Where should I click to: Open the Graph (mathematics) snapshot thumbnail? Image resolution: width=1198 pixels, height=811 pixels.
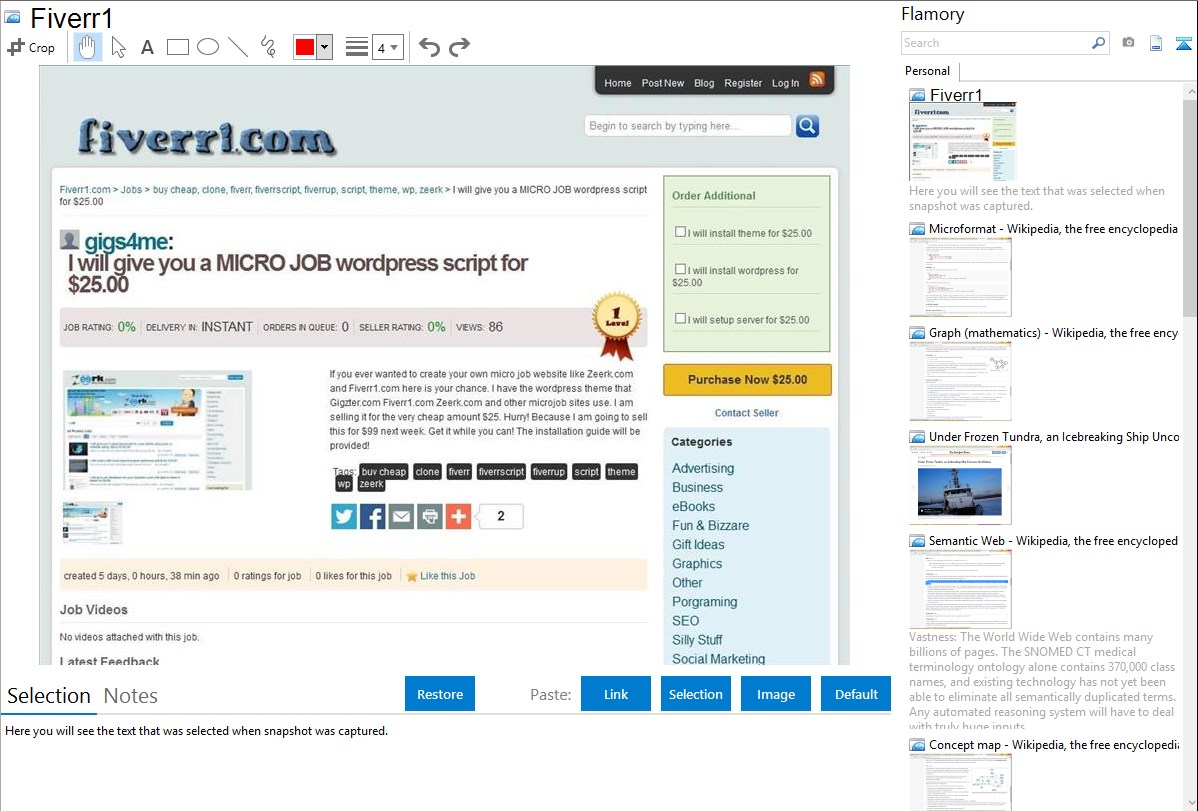960,381
